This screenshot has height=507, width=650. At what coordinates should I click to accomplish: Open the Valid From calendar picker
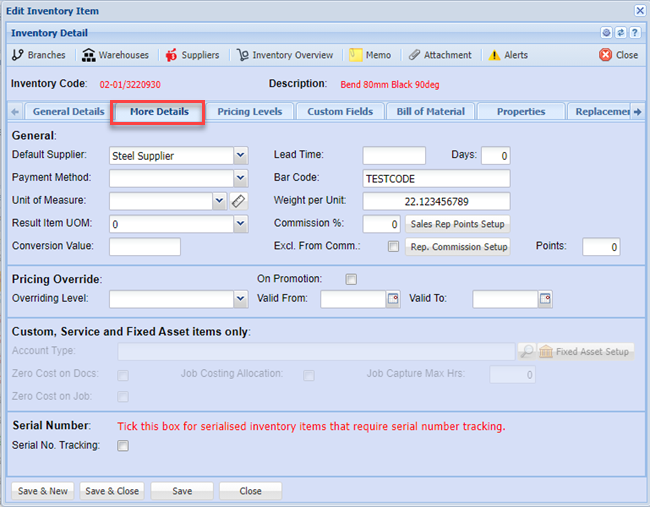pos(393,299)
